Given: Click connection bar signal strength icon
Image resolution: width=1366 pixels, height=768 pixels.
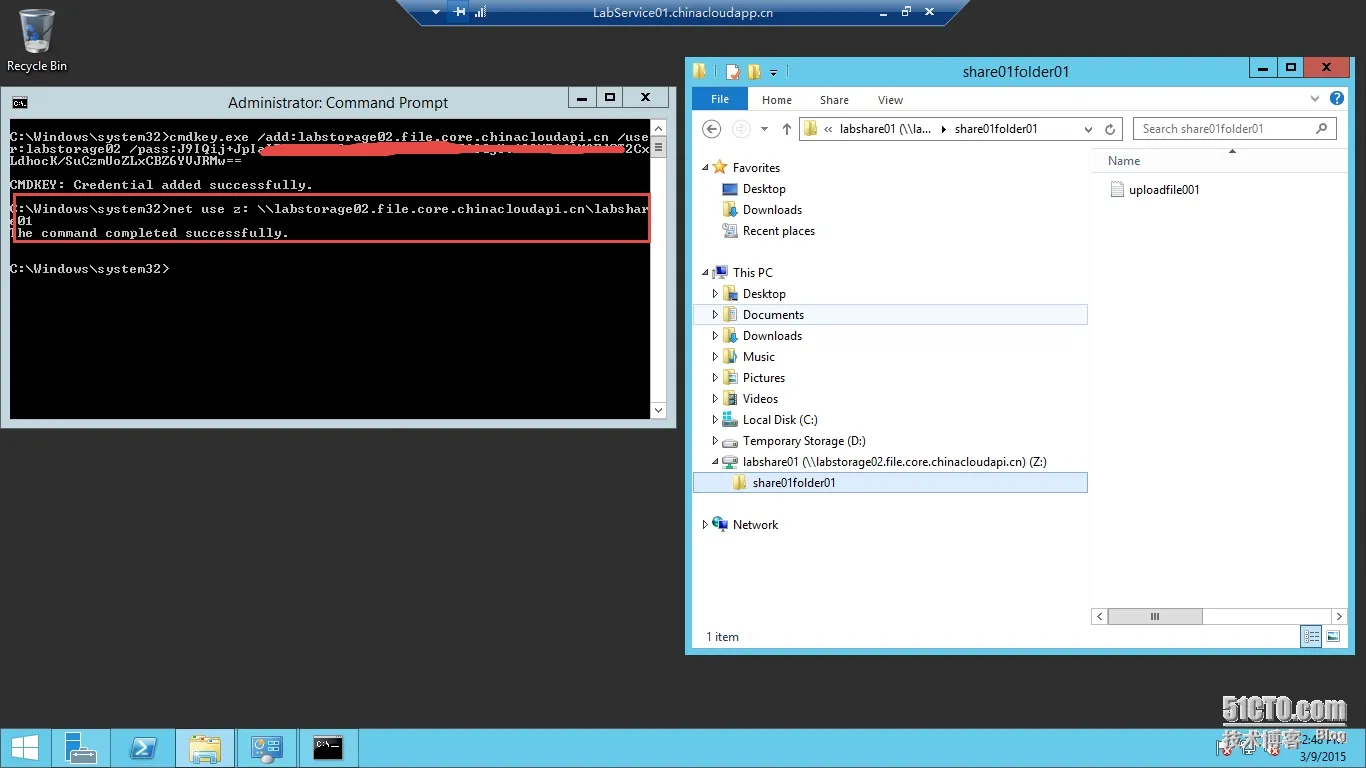Looking at the screenshot, I should click(x=480, y=12).
